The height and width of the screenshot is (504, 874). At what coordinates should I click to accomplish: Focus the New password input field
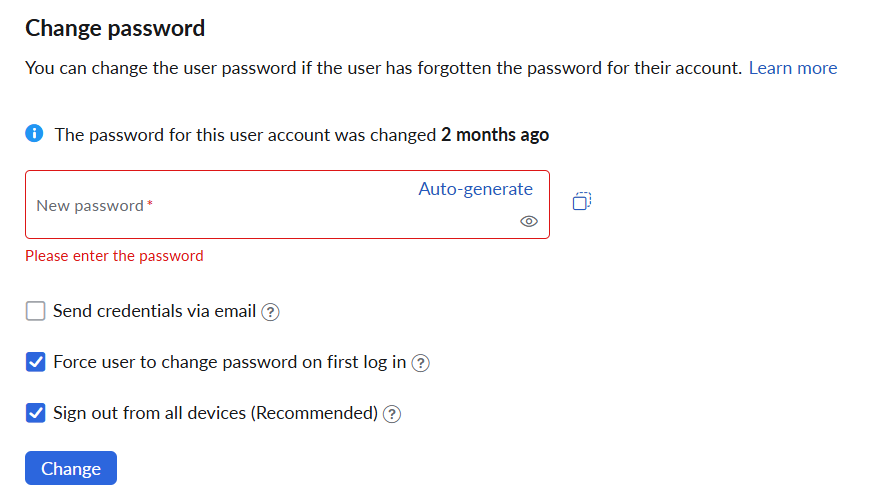(x=287, y=205)
